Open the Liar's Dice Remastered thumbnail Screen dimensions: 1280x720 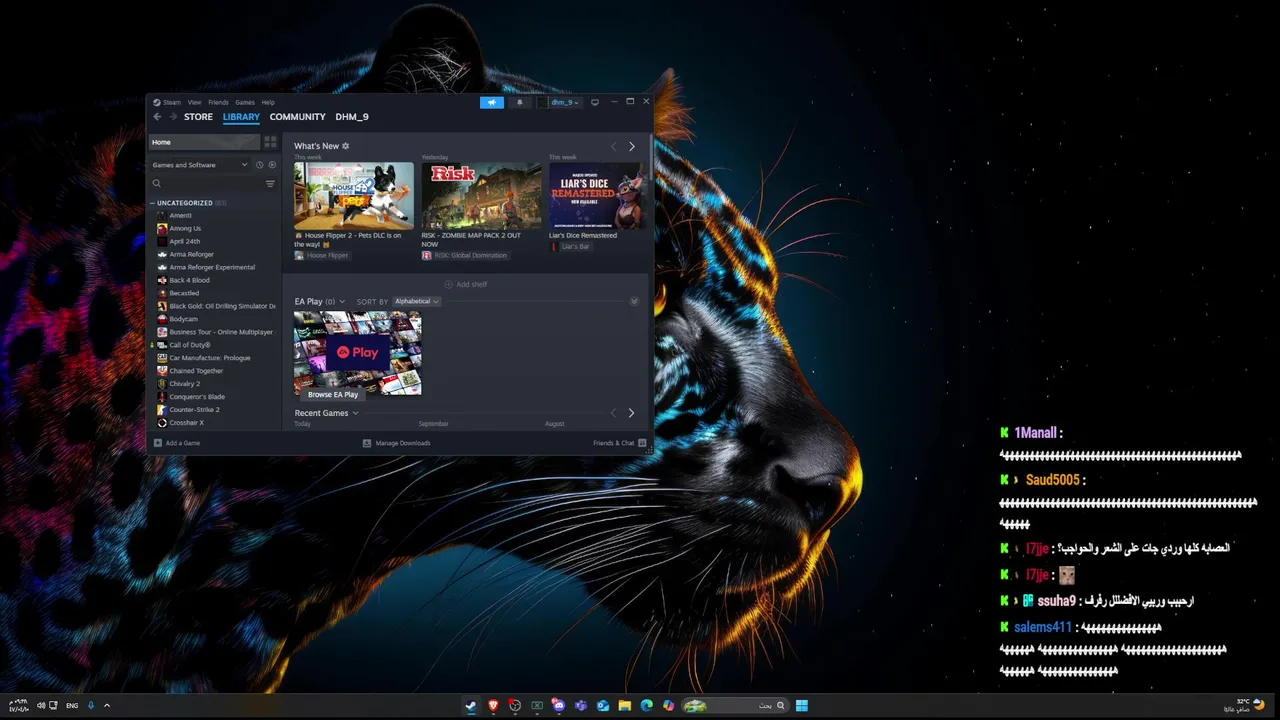pyautogui.click(x=597, y=196)
